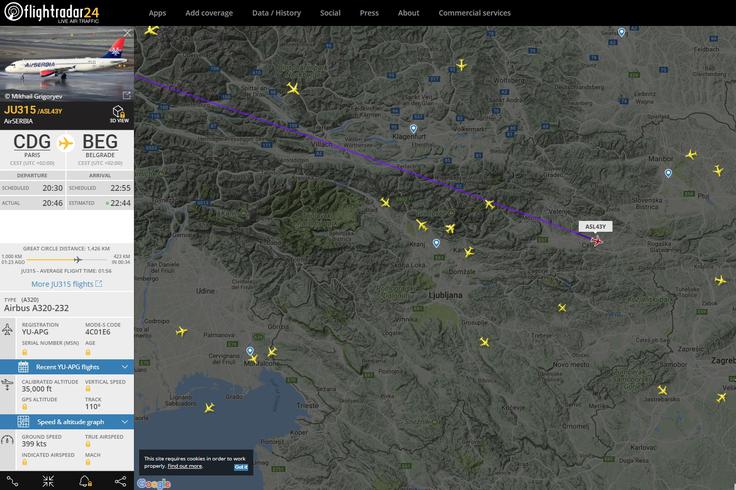Viewport: 736px width, 490px height.
Task: Click the lock icon under Age
Action: point(88,352)
